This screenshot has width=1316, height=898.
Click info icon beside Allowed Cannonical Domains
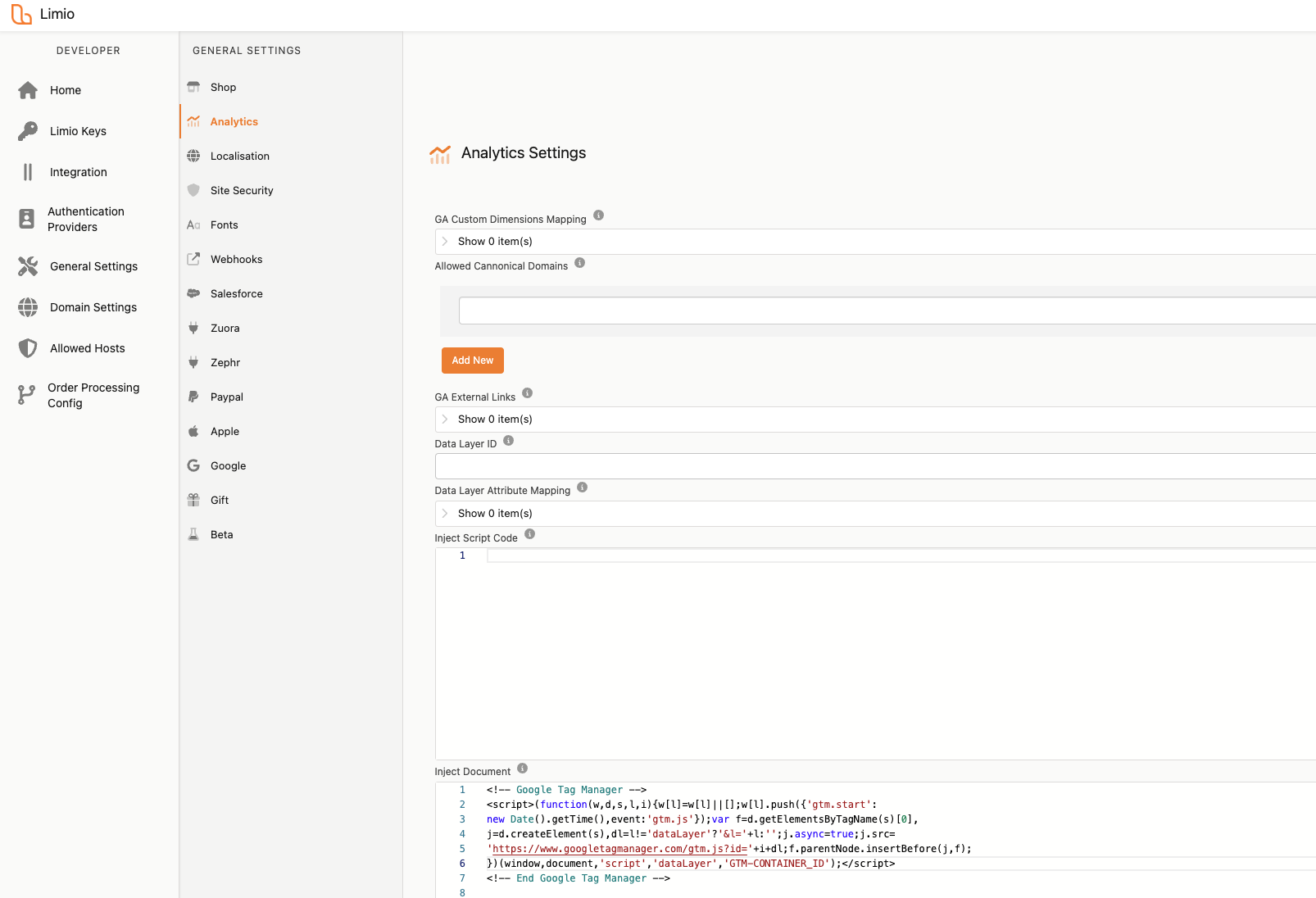580,263
